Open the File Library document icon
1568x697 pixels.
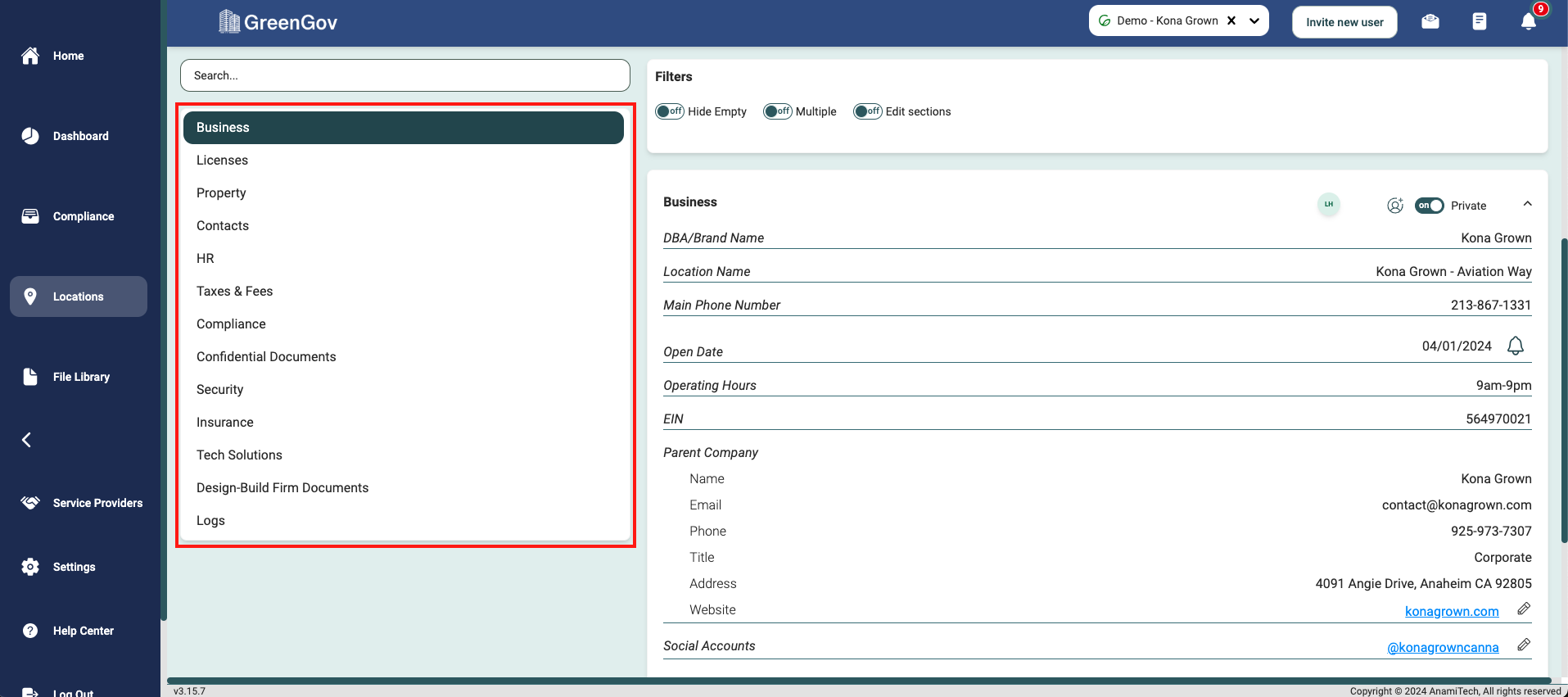[30, 377]
